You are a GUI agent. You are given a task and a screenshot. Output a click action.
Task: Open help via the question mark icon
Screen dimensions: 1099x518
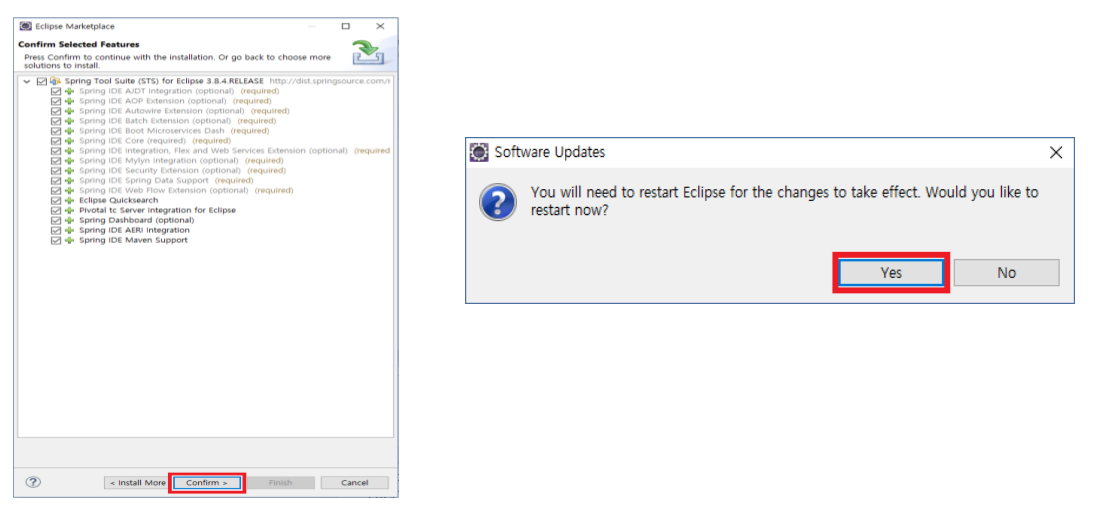pyautogui.click(x=33, y=482)
